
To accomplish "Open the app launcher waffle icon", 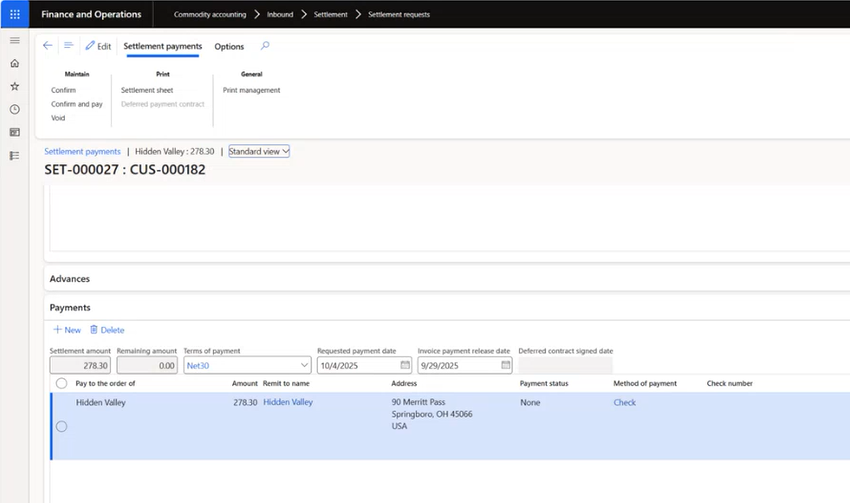I will point(14,15).
